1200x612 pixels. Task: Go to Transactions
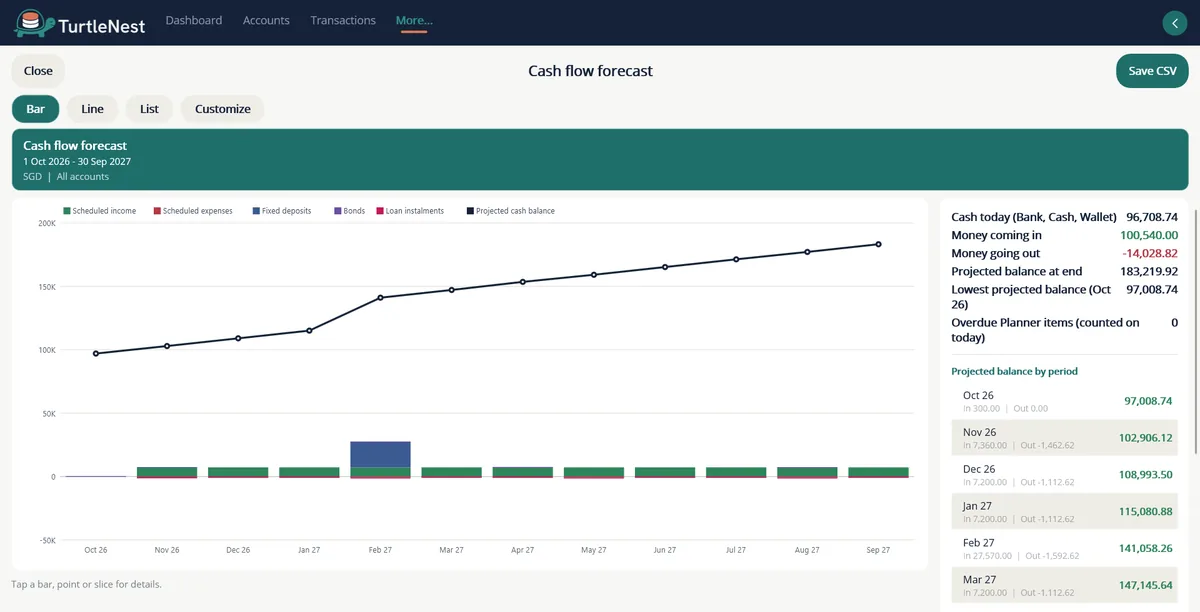pyautogui.click(x=343, y=20)
